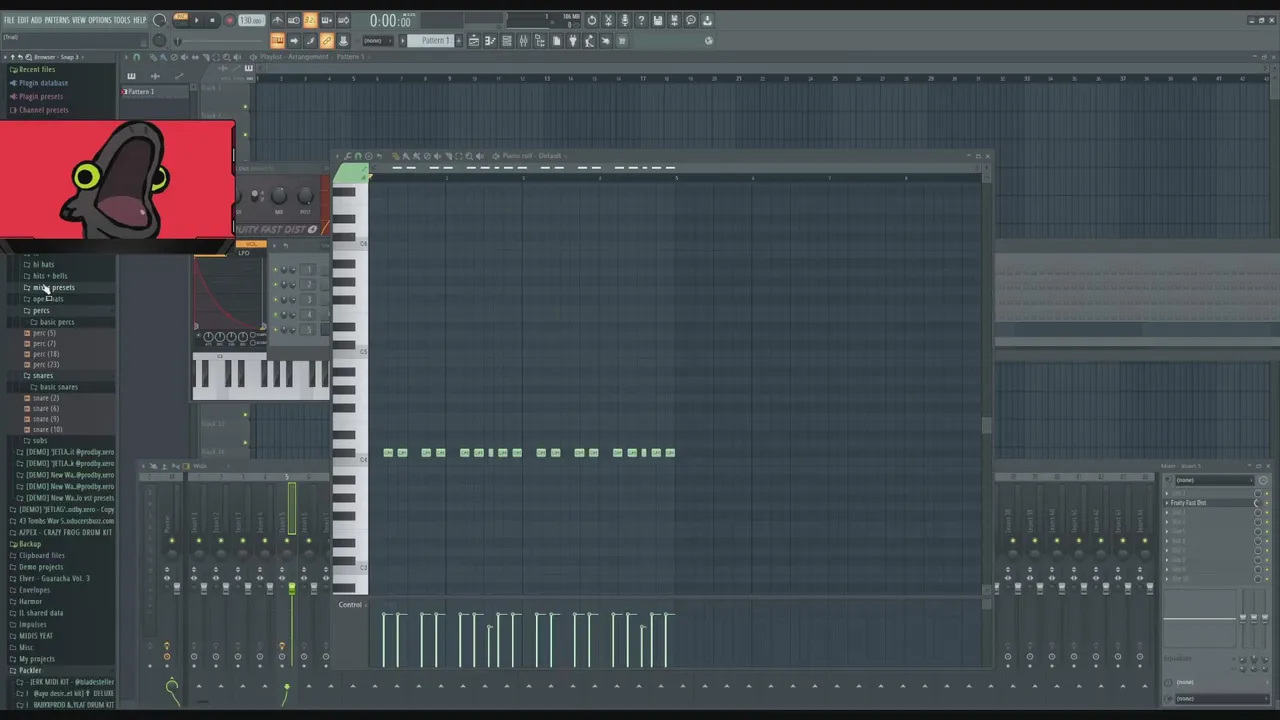Open the plugin picker plug icon
This screenshot has width=1280, height=720.
pyautogui.click(x=574, y=40)
